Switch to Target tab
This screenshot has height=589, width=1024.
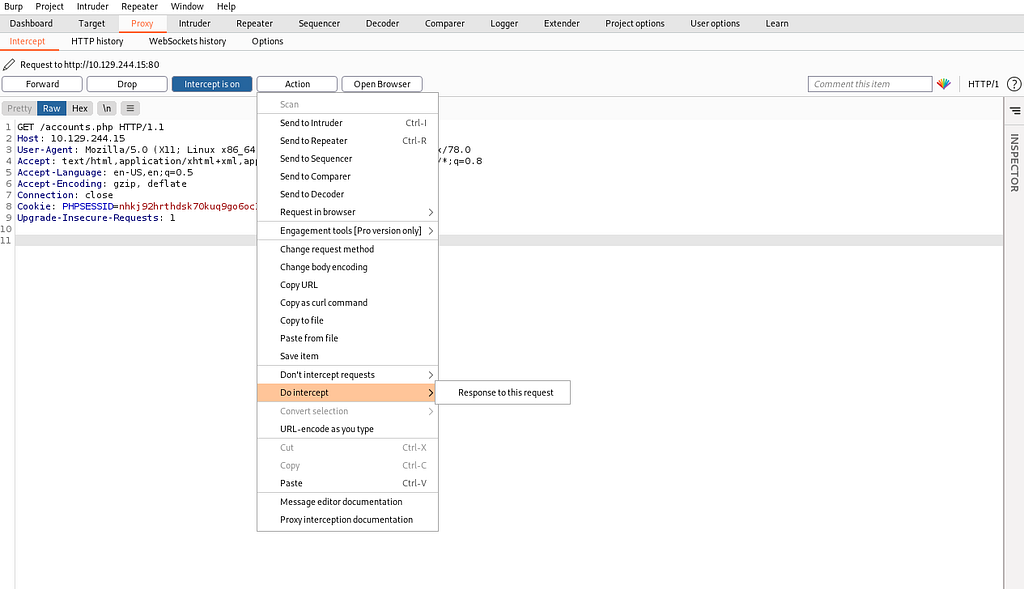point(91,24)
